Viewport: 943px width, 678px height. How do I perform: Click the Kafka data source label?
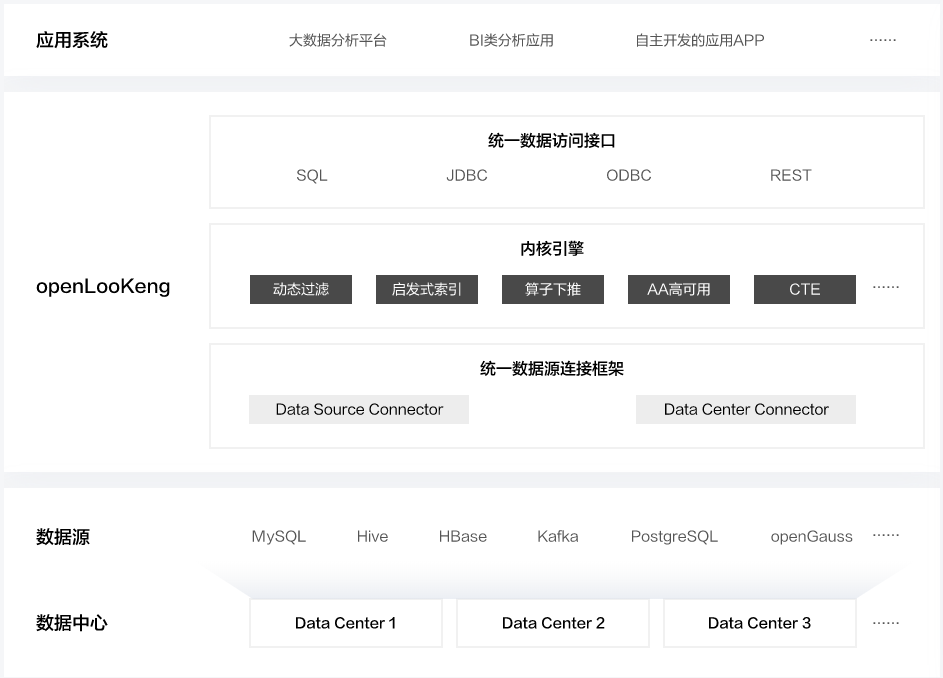click(x=558, y=537)
